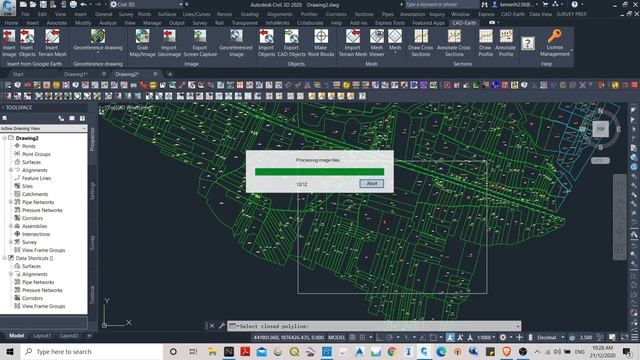Open the annotation scale 1:1000 dropdown

[486, 337]
